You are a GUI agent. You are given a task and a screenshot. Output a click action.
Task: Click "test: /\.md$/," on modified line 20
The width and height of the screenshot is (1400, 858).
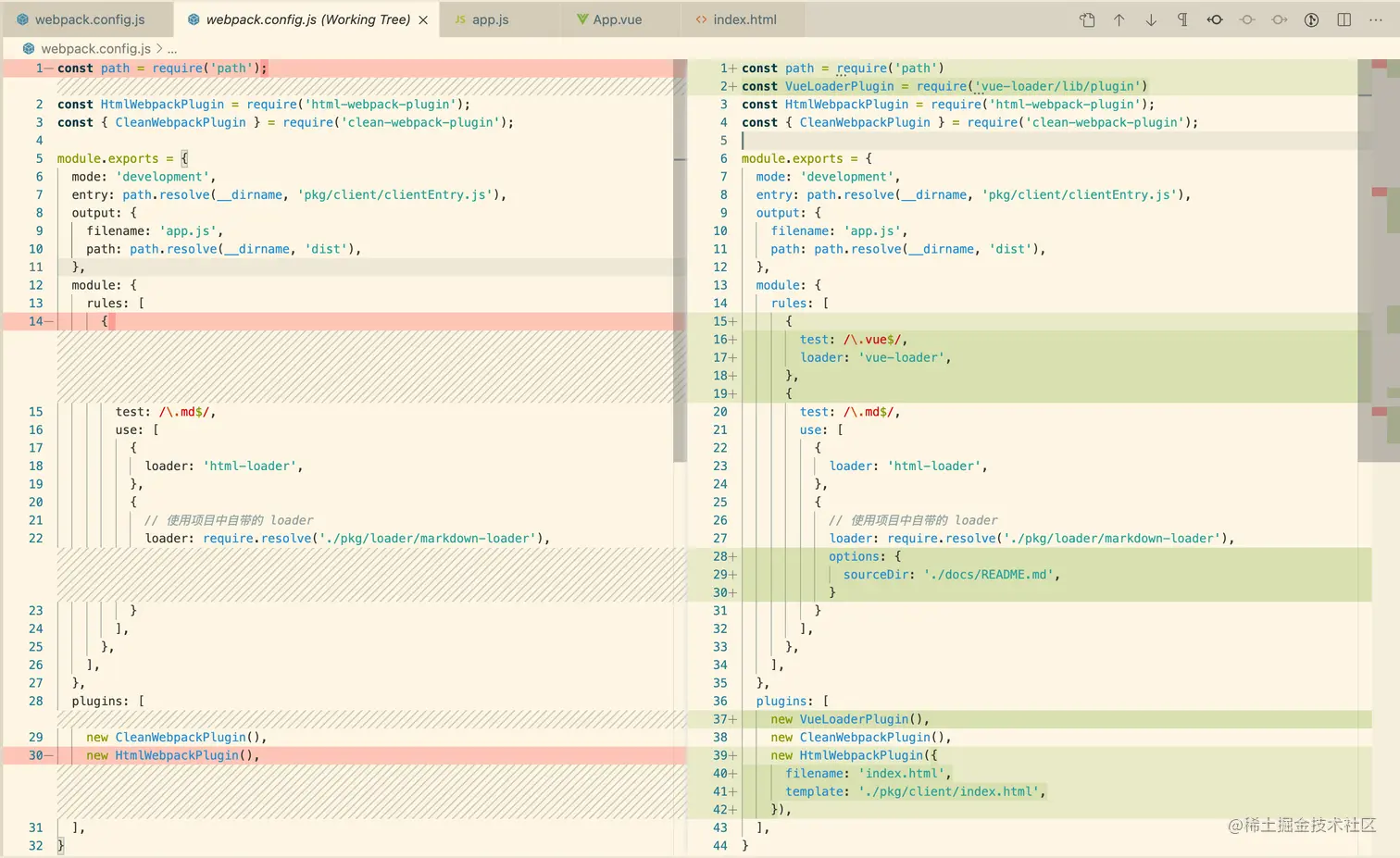coord(850,412)
